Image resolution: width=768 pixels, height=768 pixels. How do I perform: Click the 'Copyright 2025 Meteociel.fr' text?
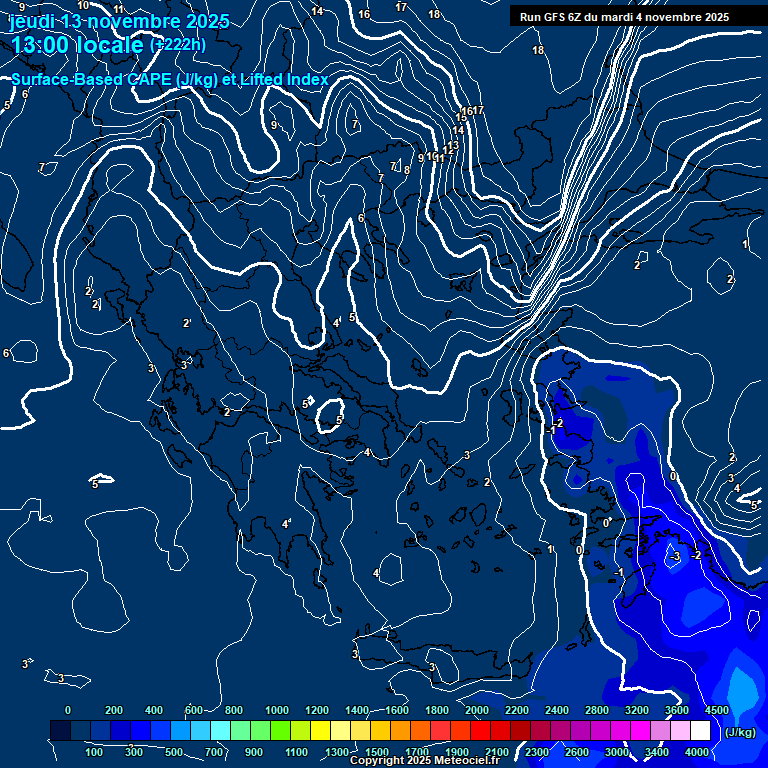[x=425, y=760]
